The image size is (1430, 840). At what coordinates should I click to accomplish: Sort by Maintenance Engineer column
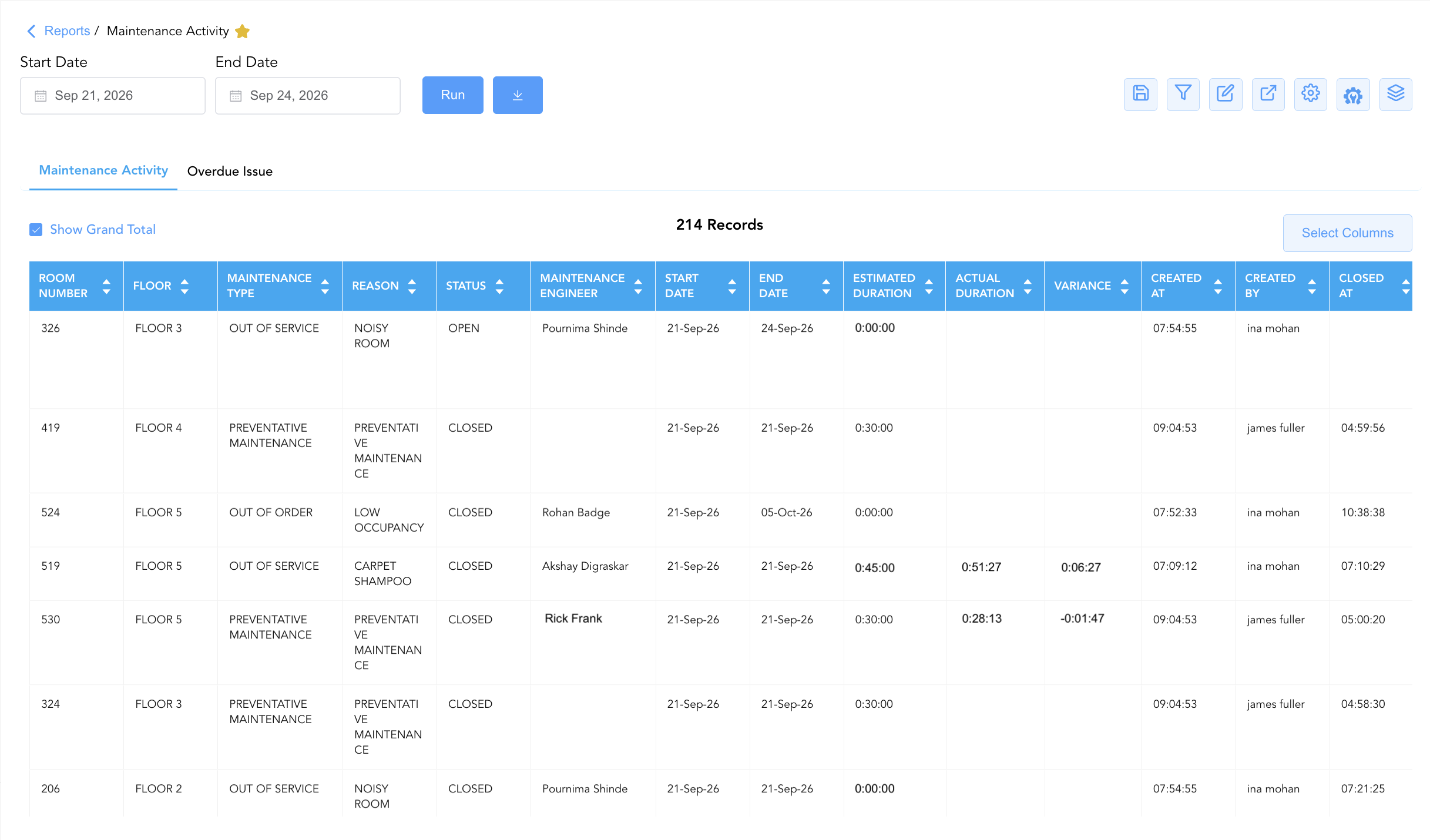tap(638, 286)
